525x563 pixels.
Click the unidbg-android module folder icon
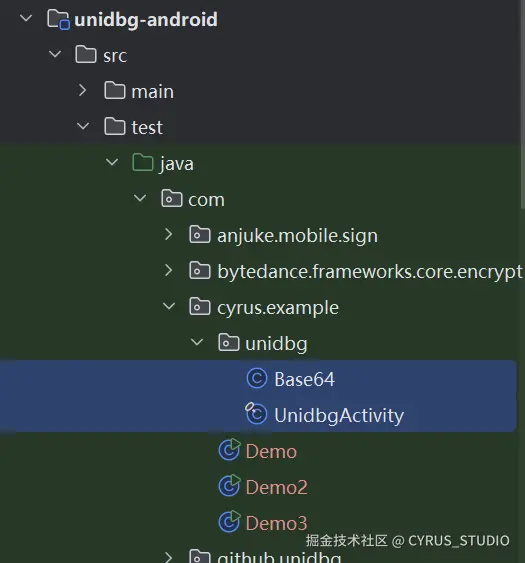58,19
